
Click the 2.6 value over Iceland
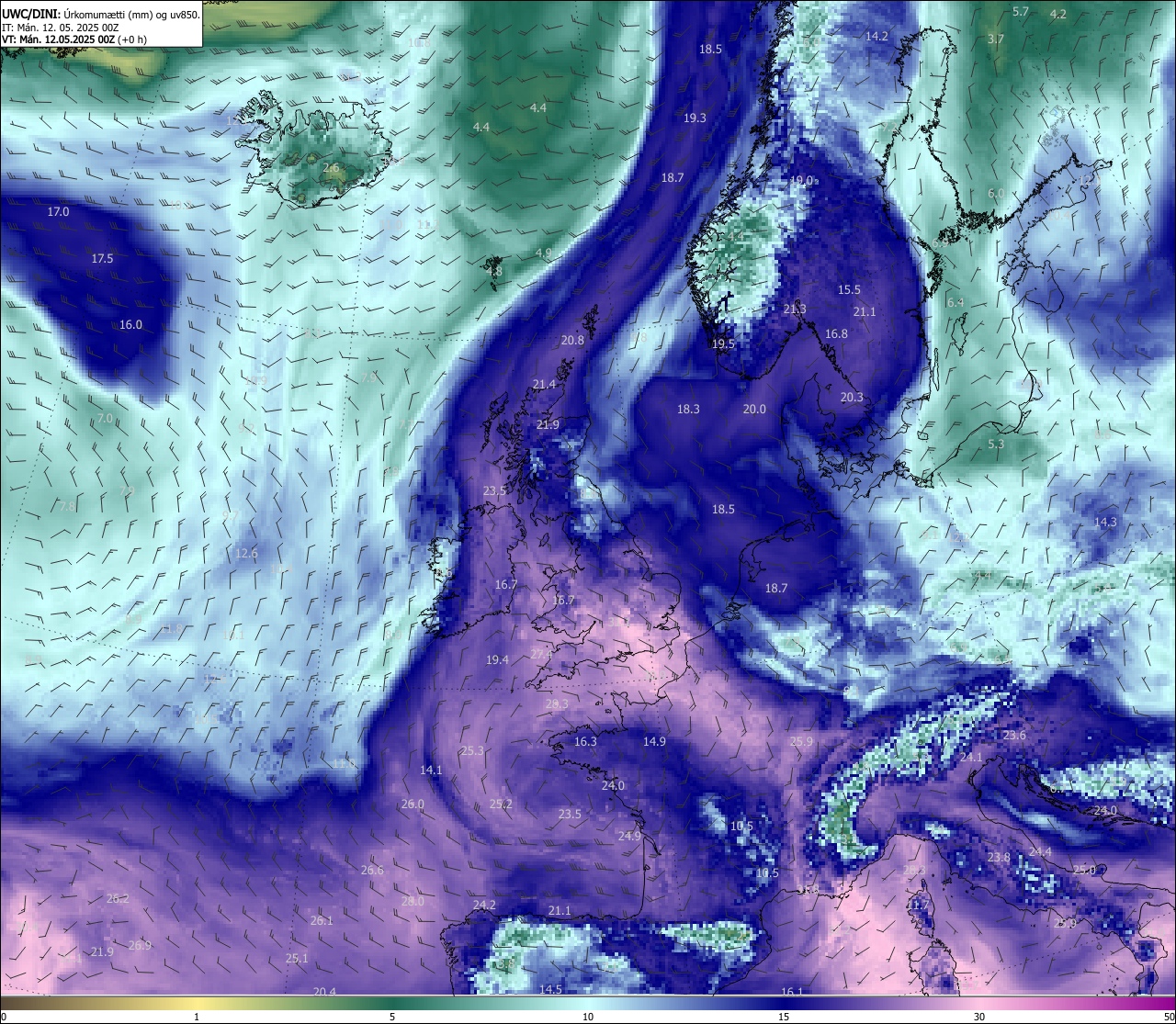pyautogui.click(x=331, y=168)
